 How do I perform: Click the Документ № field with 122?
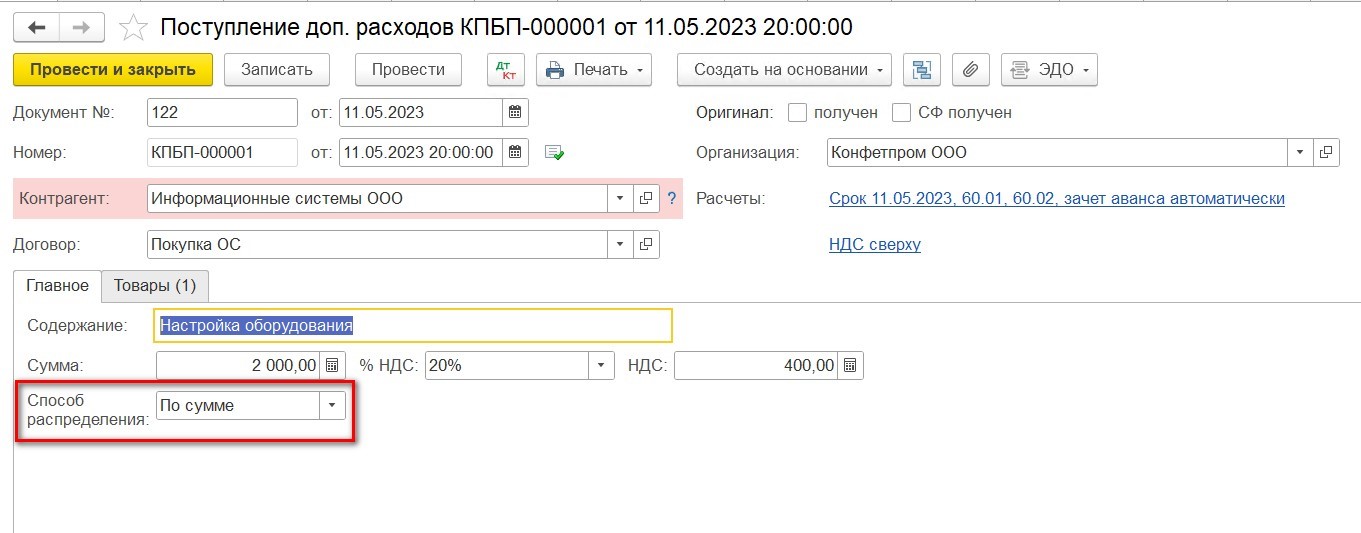tap(222, 112)
